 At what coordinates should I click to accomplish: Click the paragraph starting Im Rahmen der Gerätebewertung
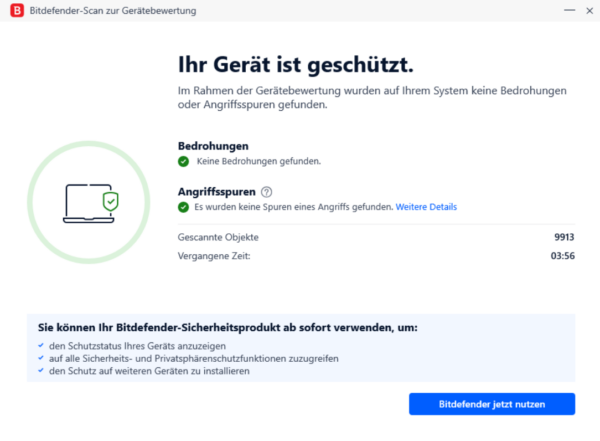[x=372, y=97]
